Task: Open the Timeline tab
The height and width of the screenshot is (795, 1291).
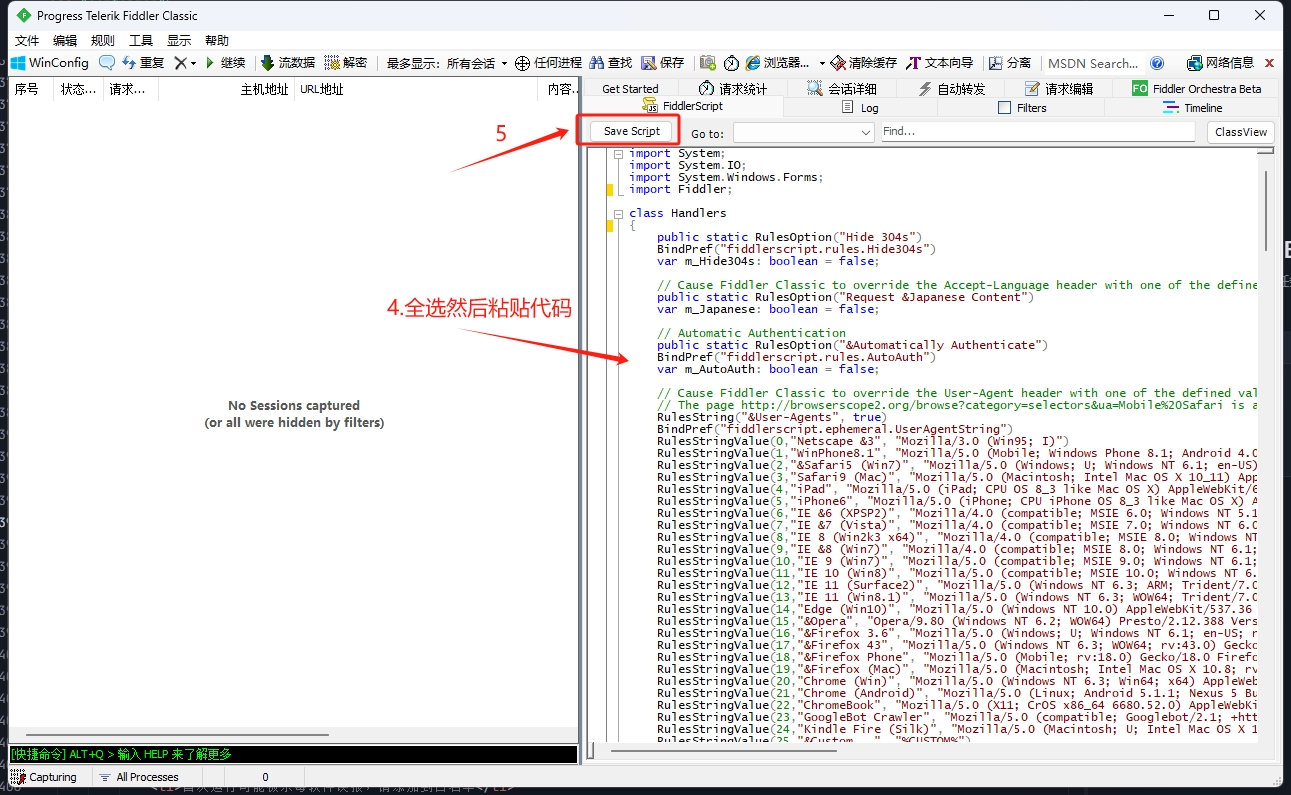Action: coord(1193,107)
